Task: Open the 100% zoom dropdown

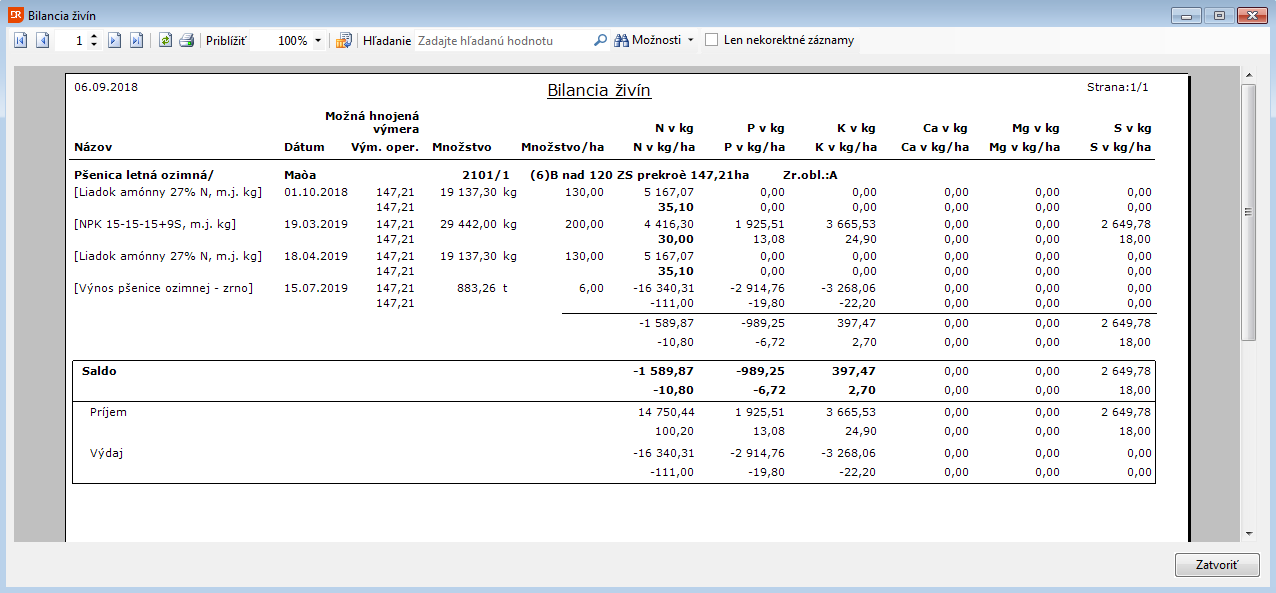Action: [318, 41]
